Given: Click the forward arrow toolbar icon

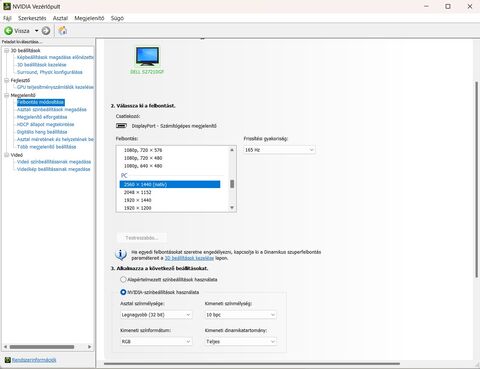Looking at the screenshot, I should [x=46, y=31].
